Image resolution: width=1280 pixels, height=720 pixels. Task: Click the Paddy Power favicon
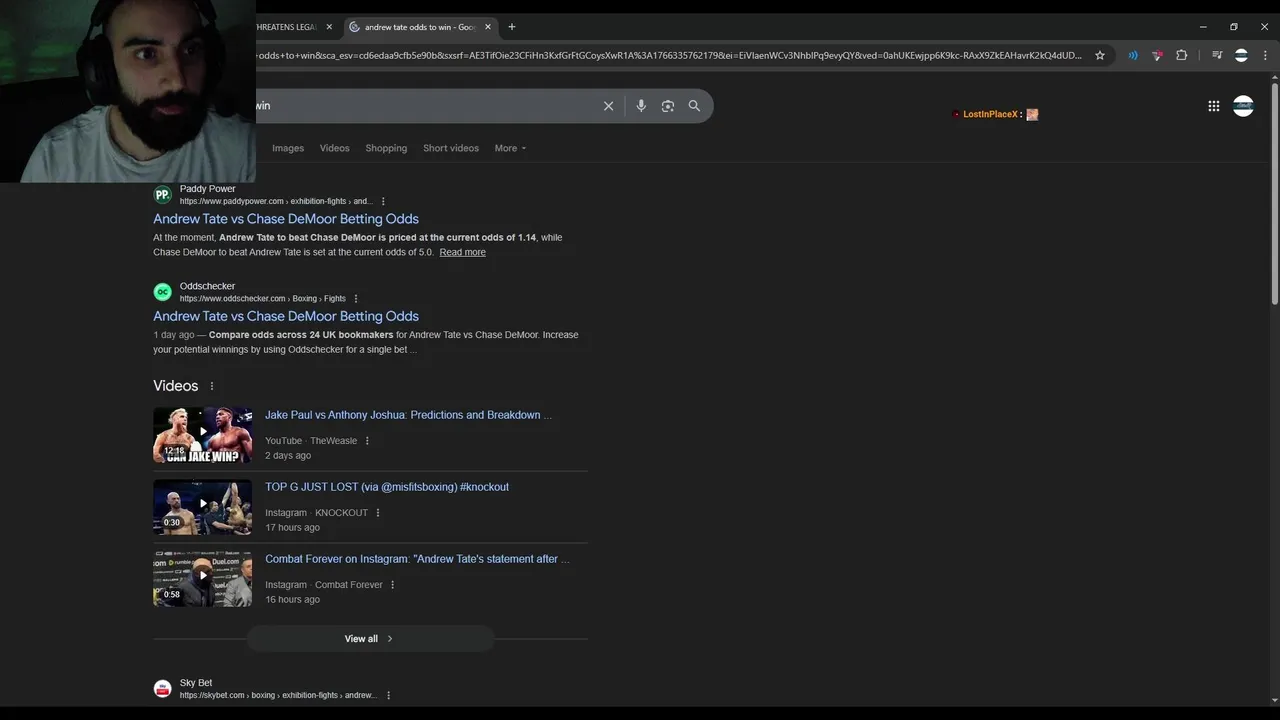[162, 195]
